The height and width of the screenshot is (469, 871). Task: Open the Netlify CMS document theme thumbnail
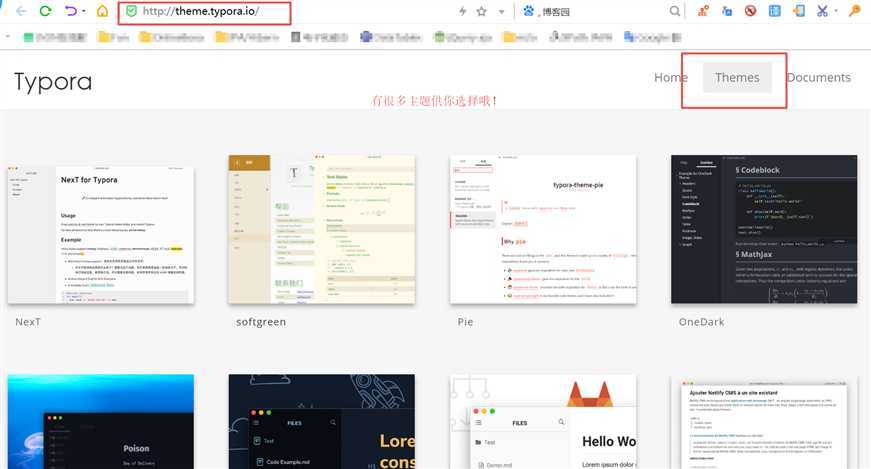coord(764,423)
